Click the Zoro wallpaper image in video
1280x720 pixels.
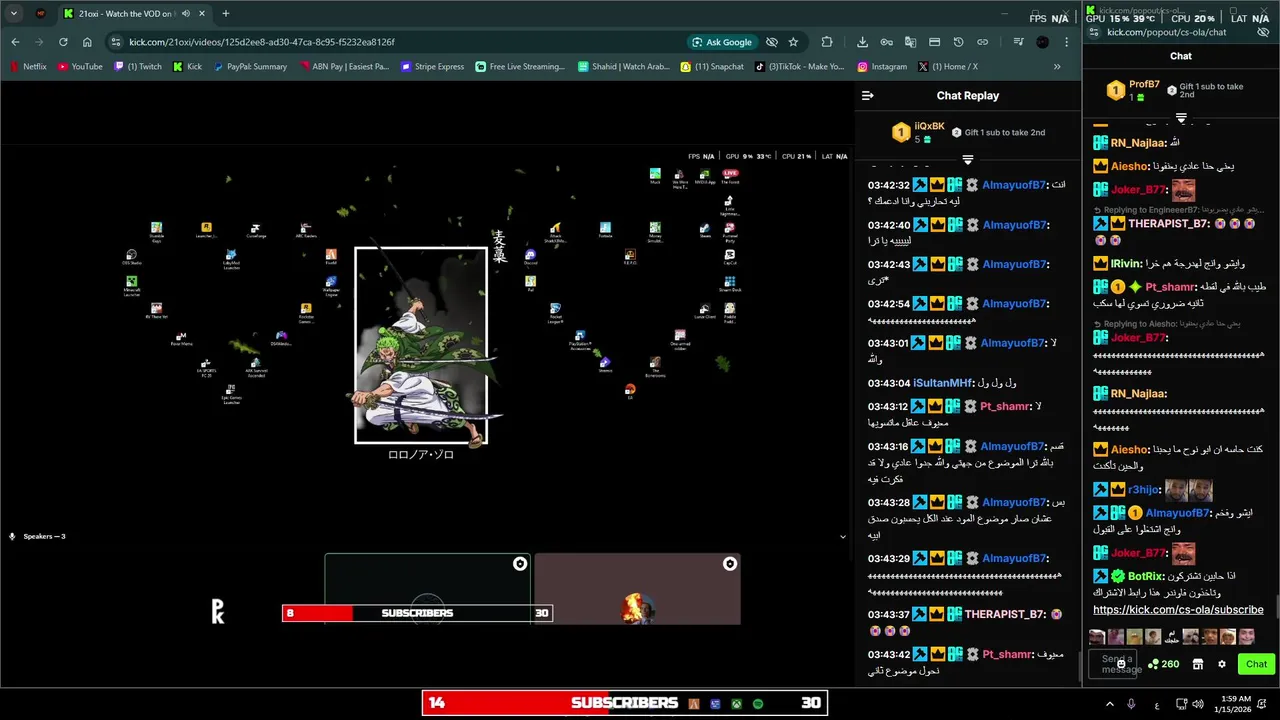421,345
